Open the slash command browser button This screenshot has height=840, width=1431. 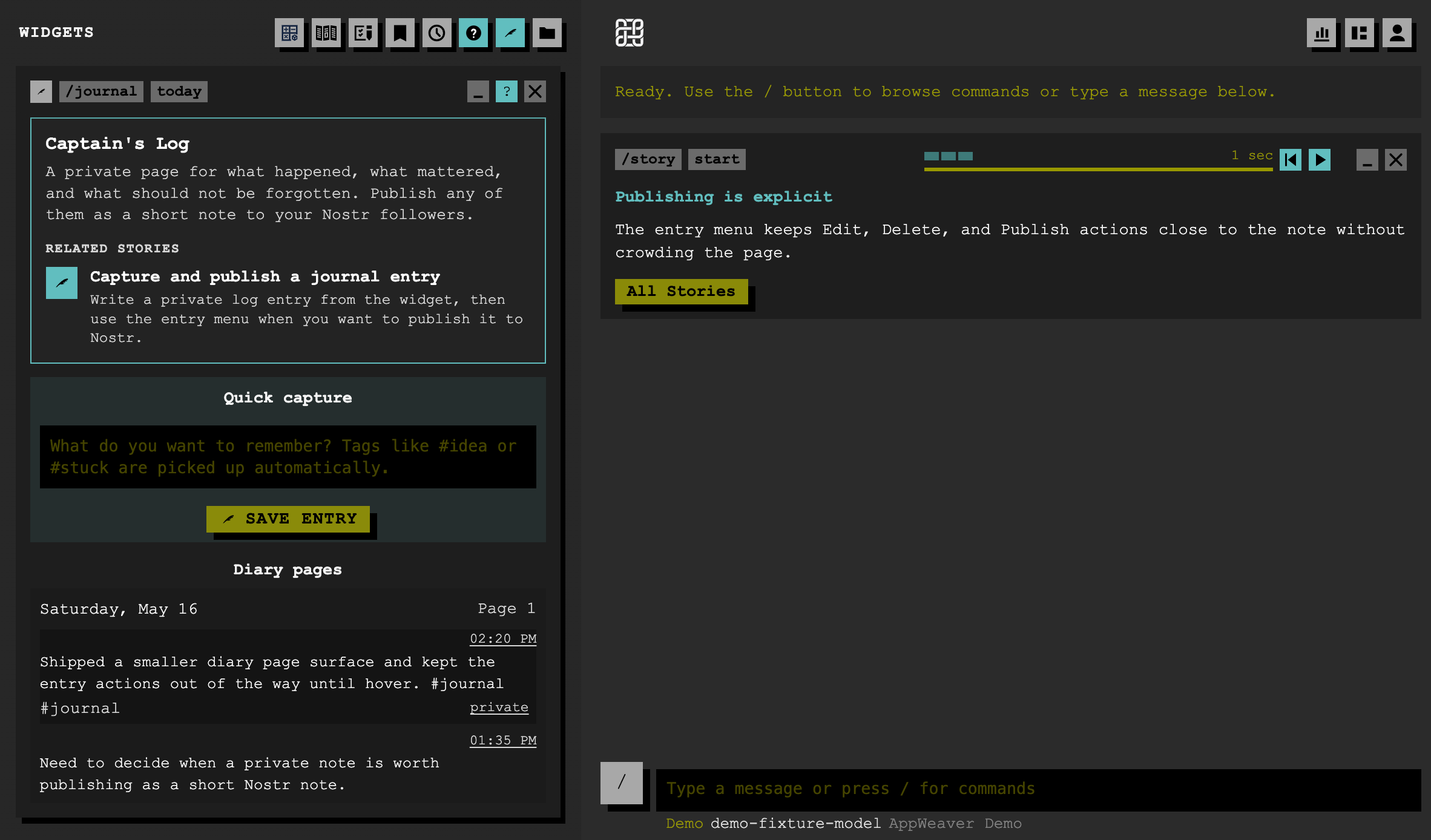[622, 783]
